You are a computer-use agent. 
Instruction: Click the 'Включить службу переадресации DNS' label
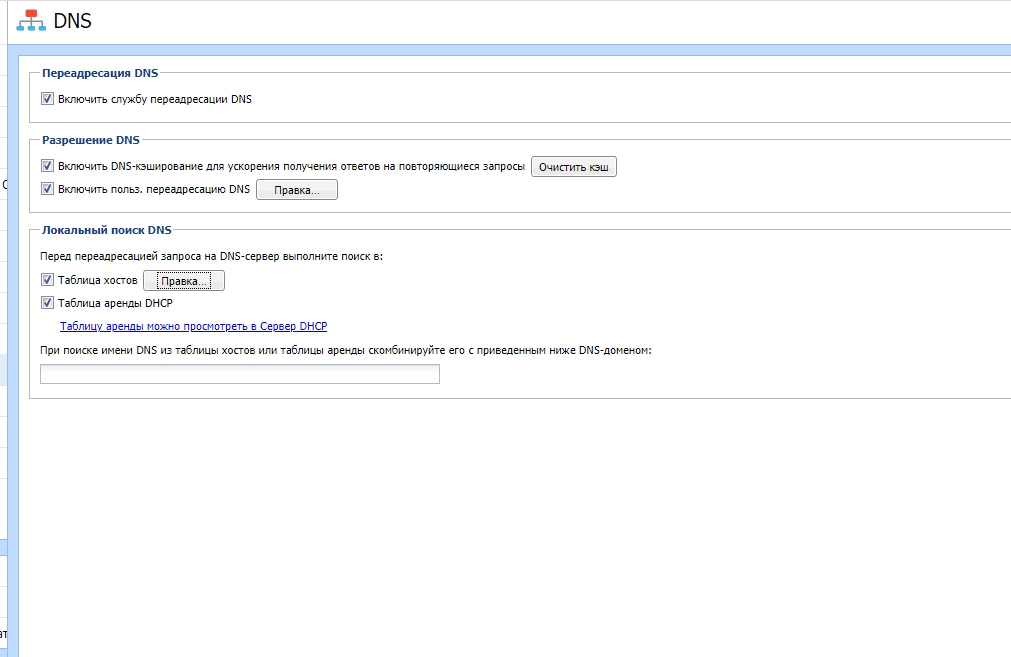[155, 99]
